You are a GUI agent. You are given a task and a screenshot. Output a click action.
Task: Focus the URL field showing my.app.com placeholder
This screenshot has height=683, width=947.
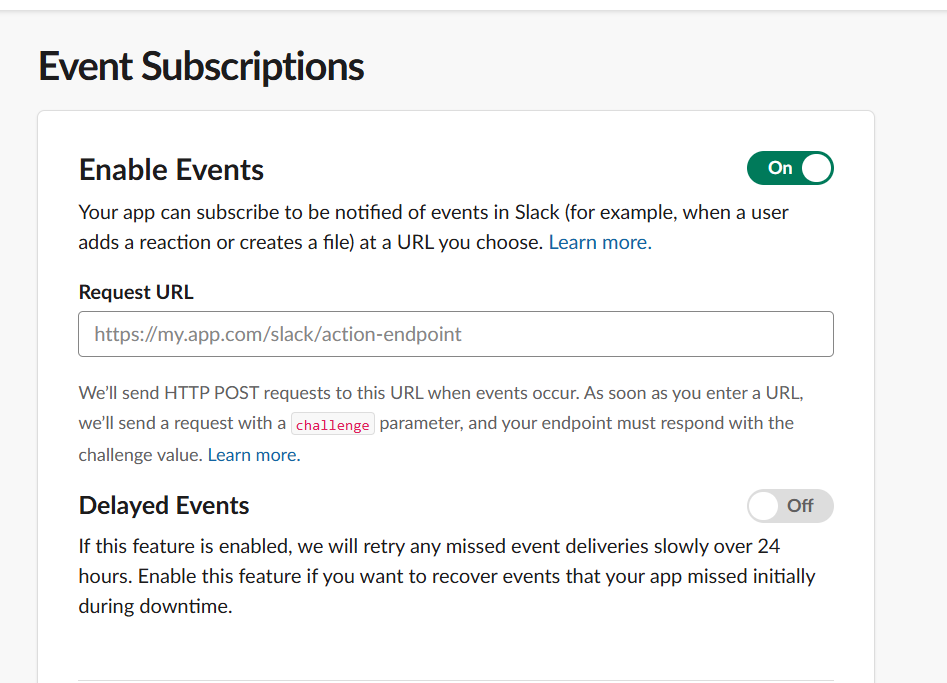point(455,333)
